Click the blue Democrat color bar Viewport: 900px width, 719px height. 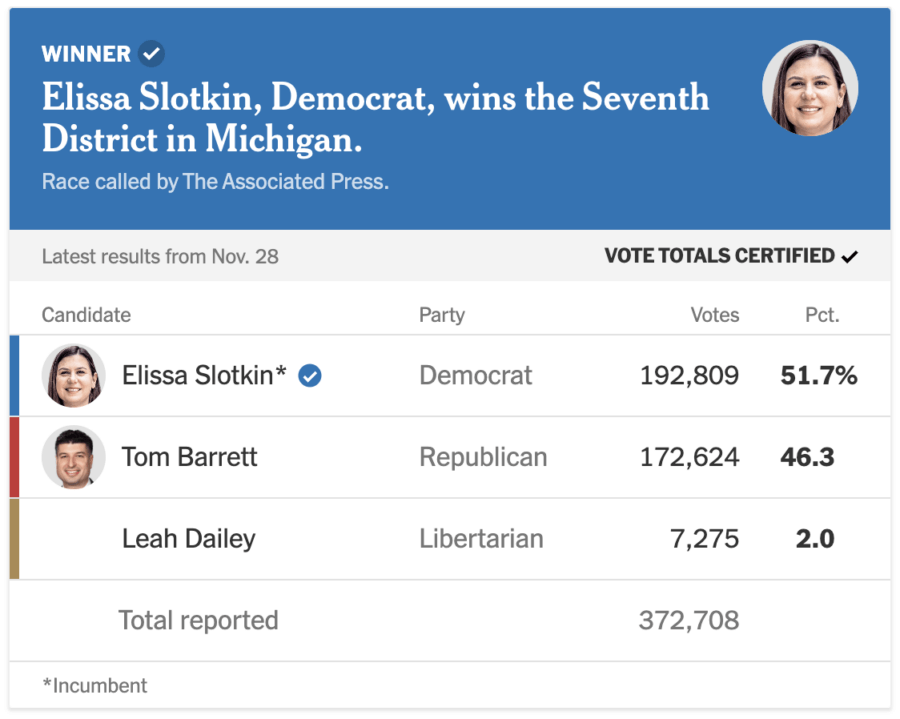coord(14,376)
